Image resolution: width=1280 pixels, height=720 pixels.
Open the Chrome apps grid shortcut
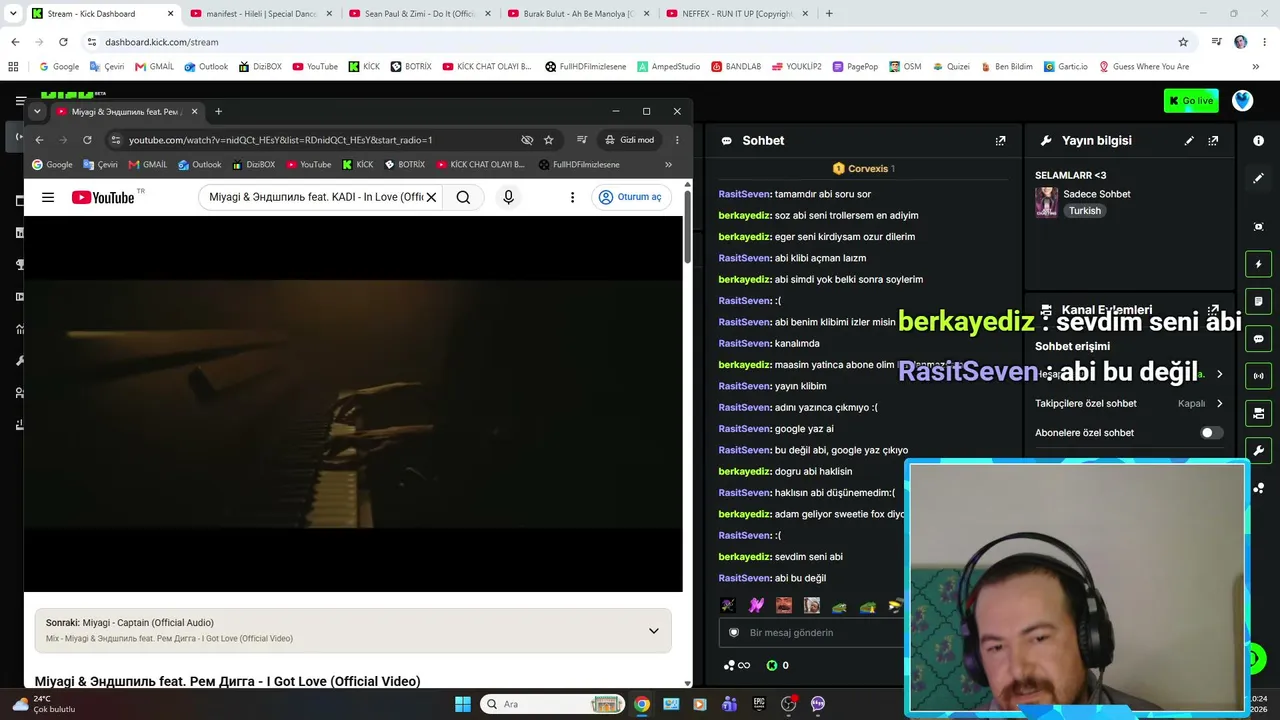point(13,67)
